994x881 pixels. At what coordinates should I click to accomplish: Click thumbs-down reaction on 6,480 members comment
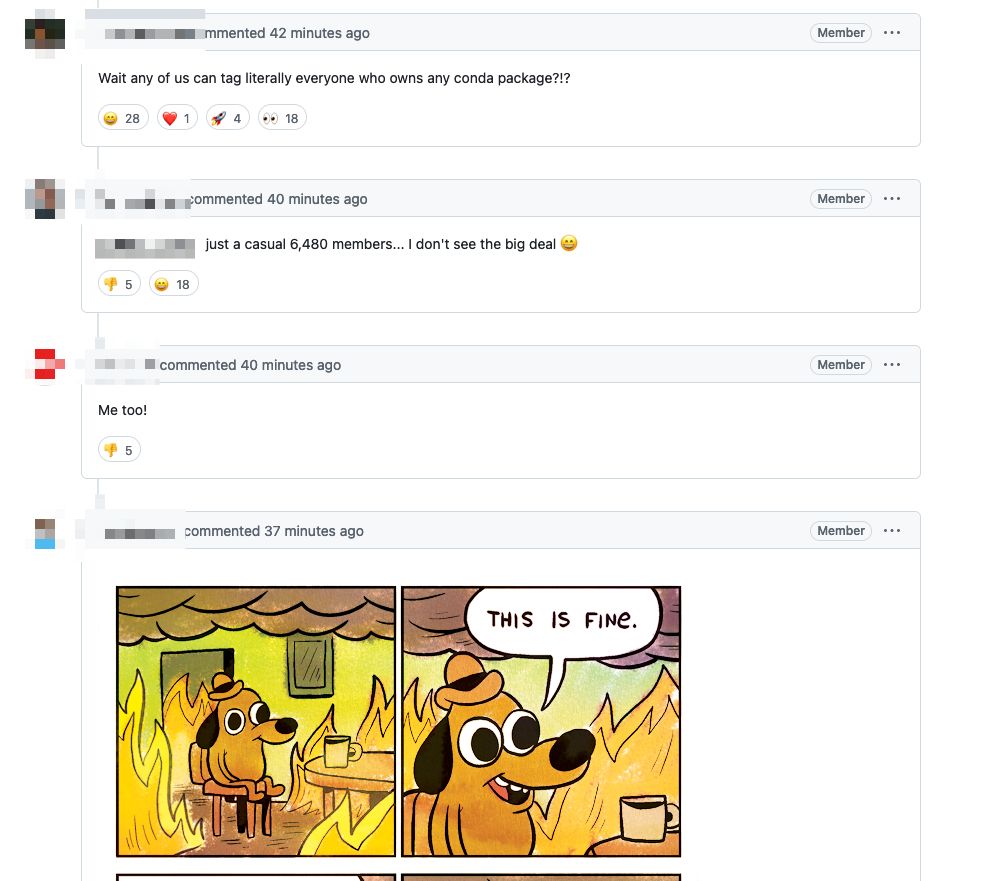[x=119, y=284]
